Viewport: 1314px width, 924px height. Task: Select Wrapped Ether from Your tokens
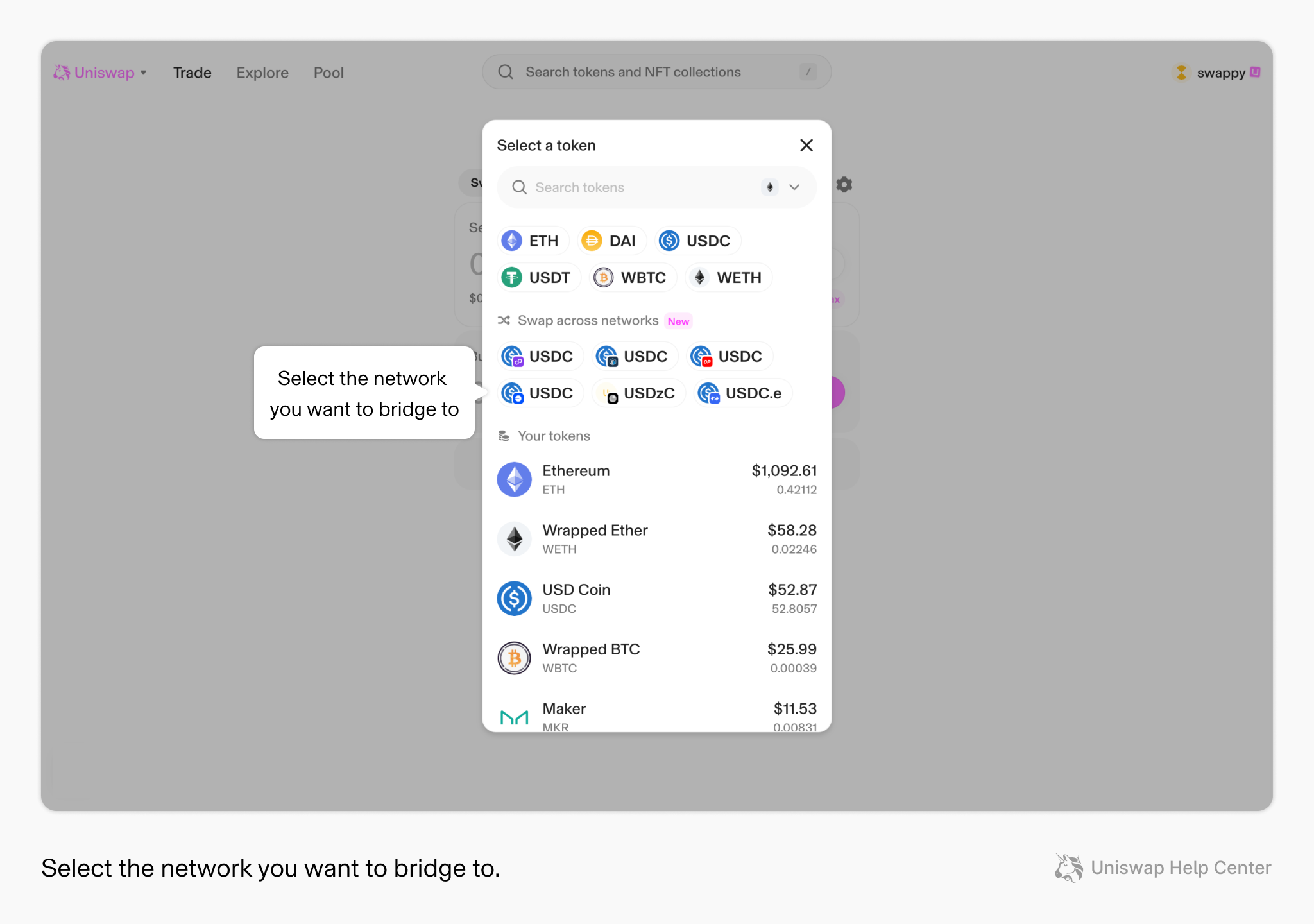point(656,539)
